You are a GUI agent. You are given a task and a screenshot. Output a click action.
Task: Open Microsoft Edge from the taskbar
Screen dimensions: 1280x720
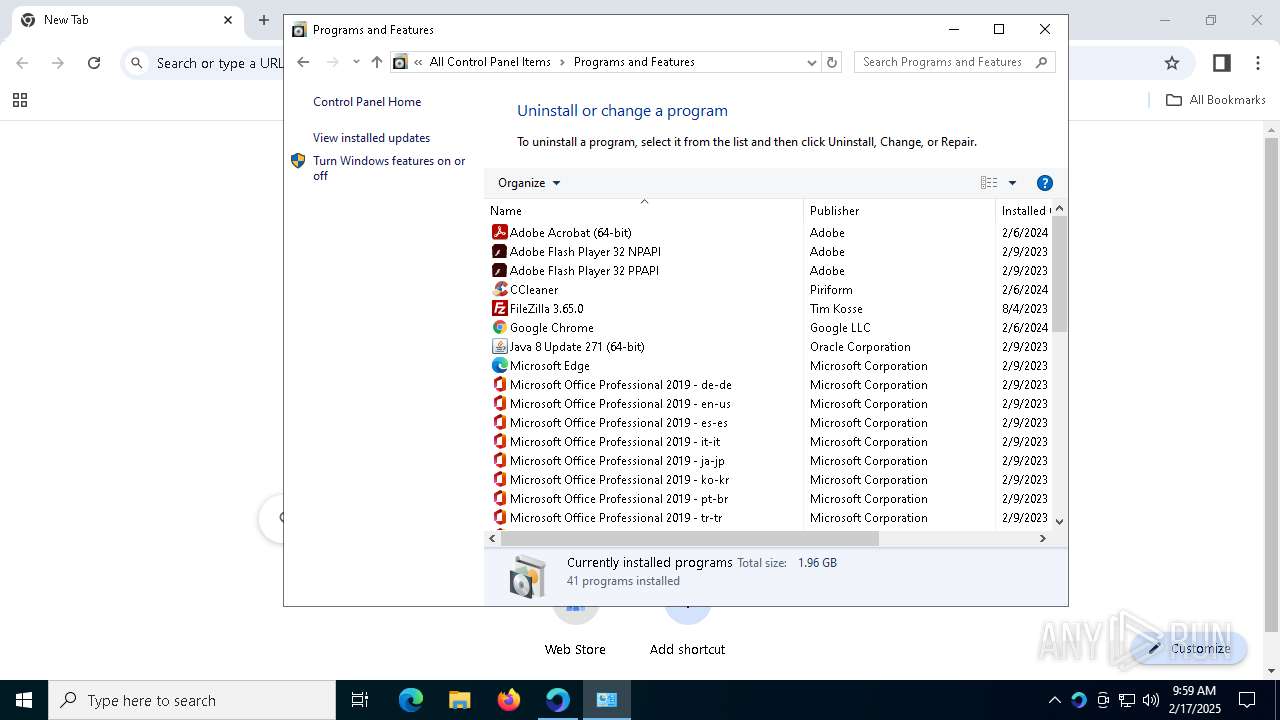click(411, 700)
